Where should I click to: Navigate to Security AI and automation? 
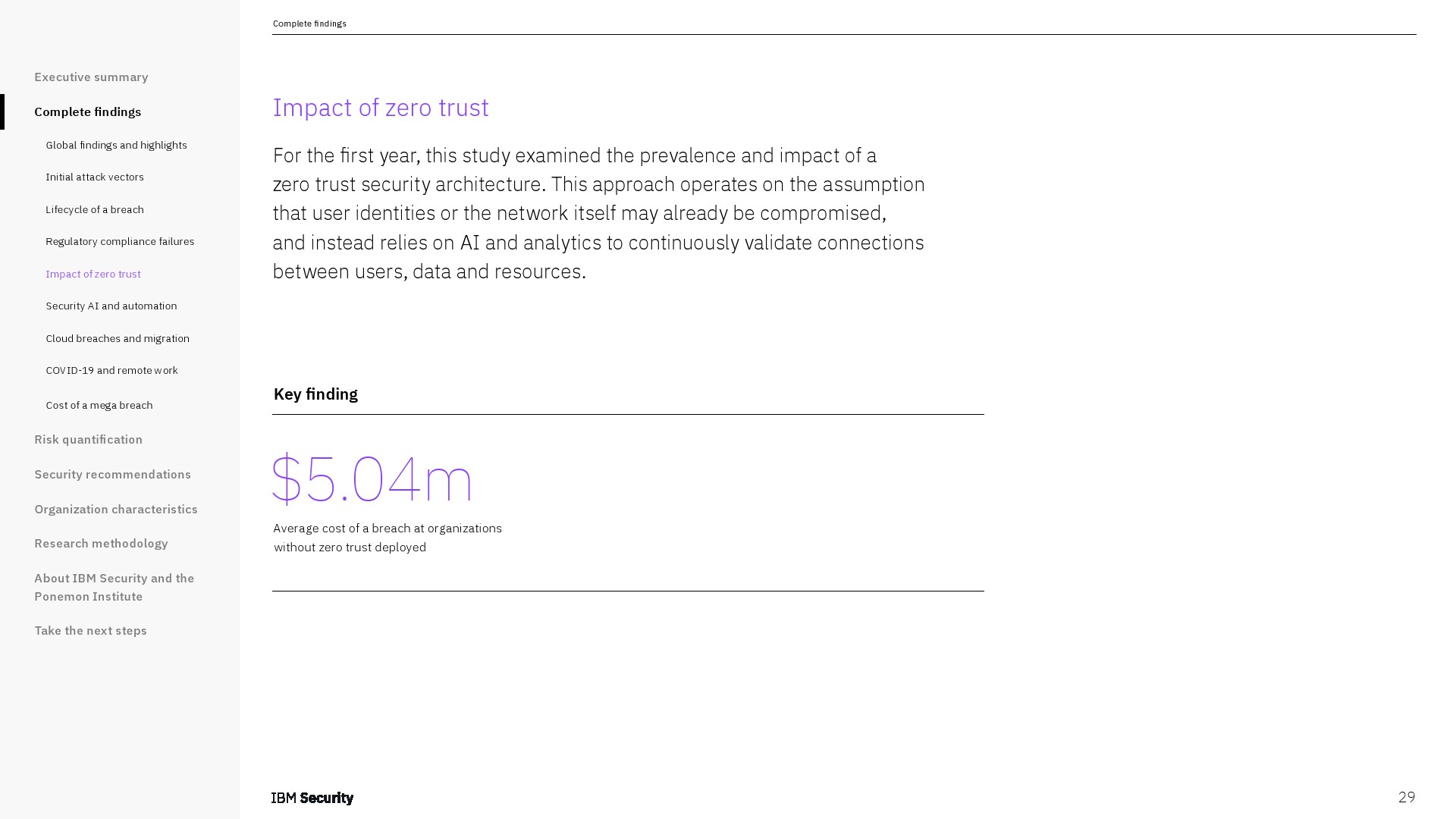pos(111,306)
